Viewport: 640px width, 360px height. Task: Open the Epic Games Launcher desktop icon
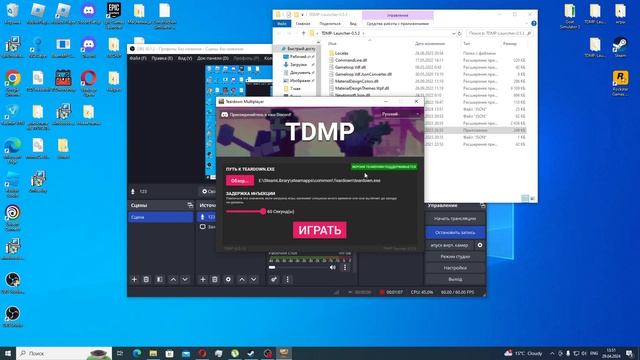tap(113, 15)
